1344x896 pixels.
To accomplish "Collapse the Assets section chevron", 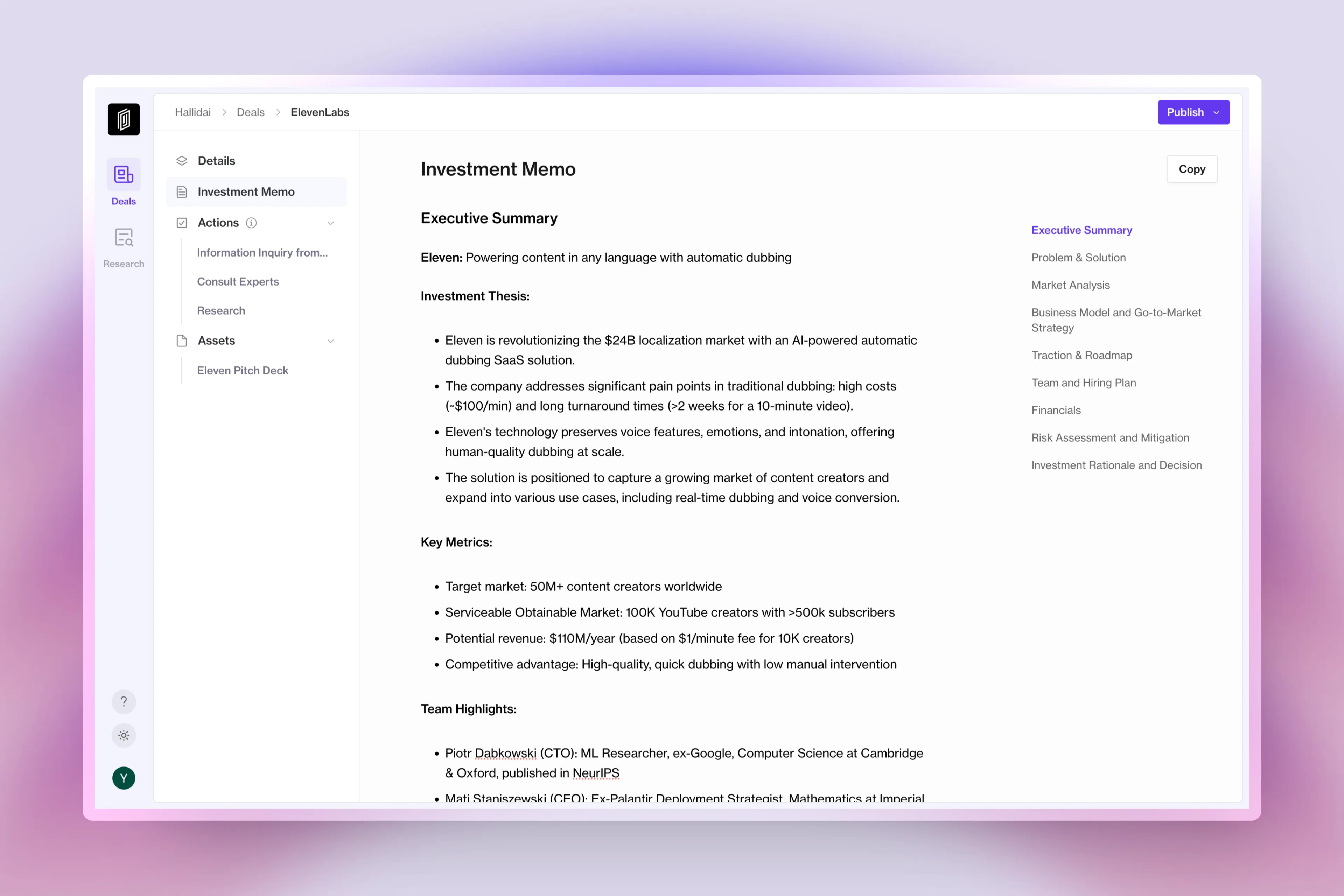I will (330, 341).
